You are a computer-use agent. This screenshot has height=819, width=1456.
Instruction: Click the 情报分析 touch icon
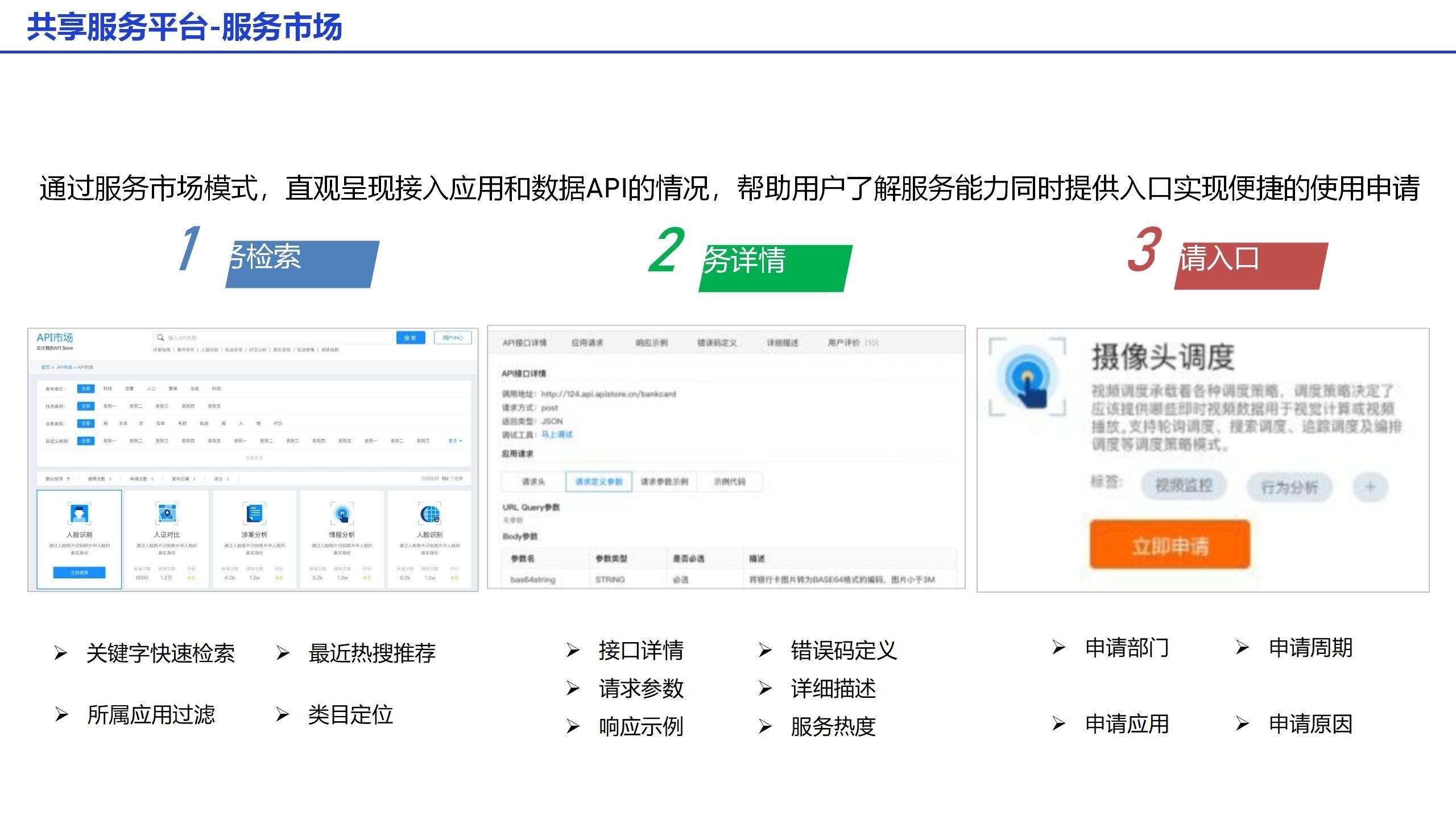pos(342,514)
